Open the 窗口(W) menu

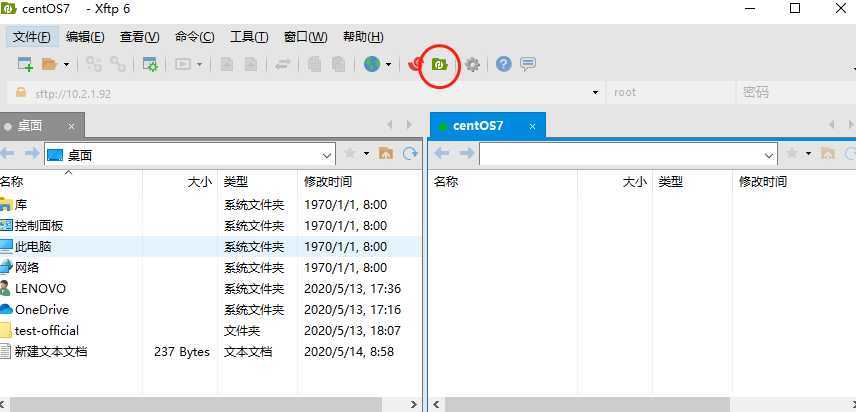click(306, 37)
